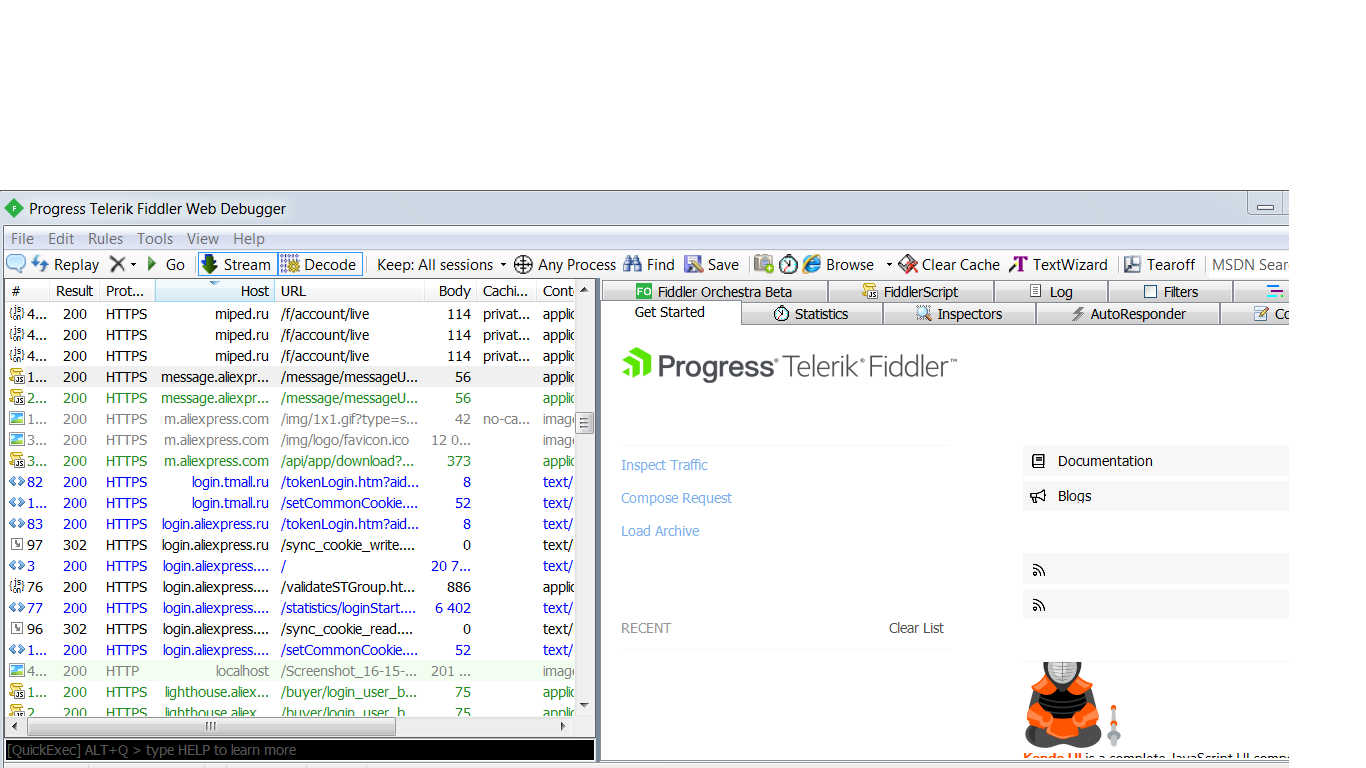Click the session list scroll-right arrow

coord(563,726)
